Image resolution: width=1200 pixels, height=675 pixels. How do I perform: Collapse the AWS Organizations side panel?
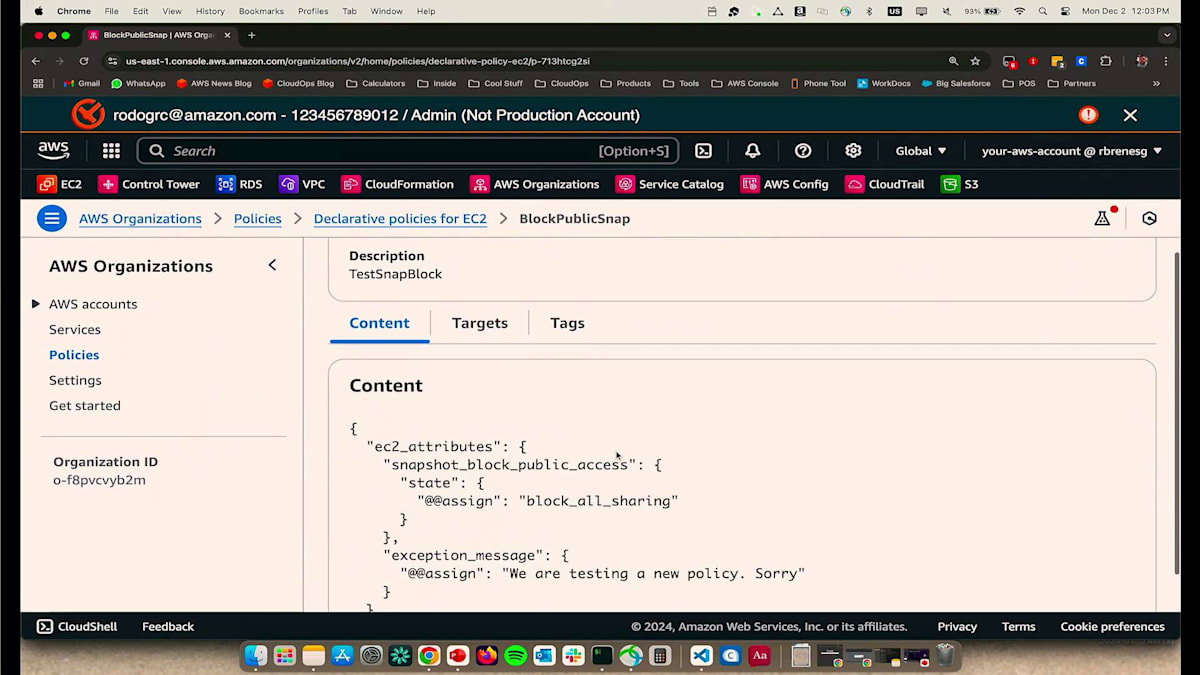pyautogui.click(x=272, y=265)
